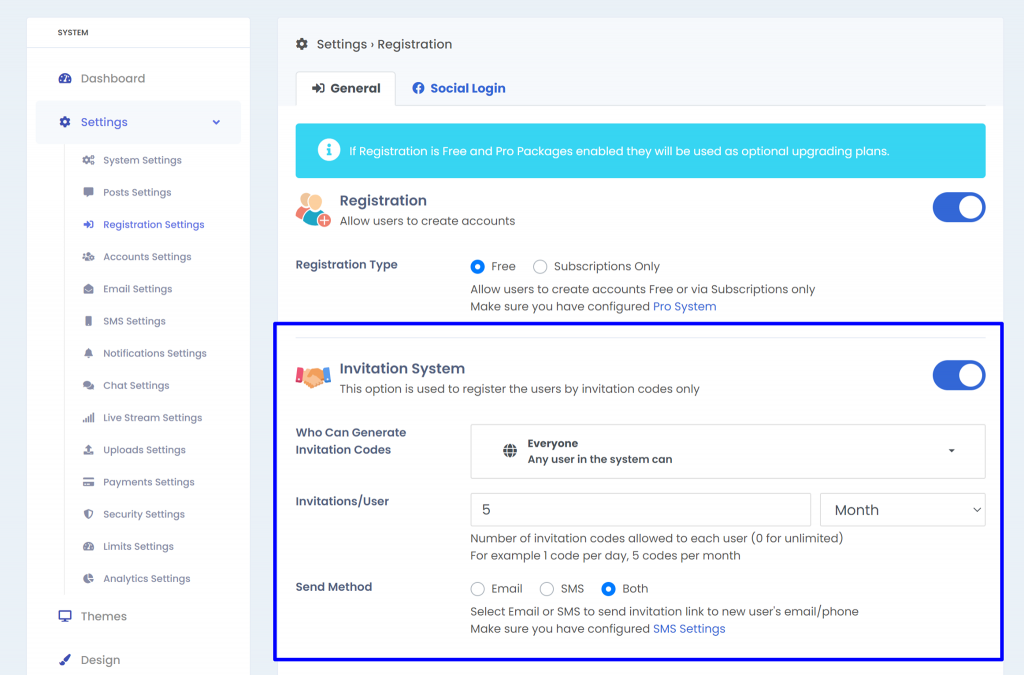The height and width of the screenshot is (675, 1024).
Task: Switch to the General tab
Action: click(x=346, y=88)
